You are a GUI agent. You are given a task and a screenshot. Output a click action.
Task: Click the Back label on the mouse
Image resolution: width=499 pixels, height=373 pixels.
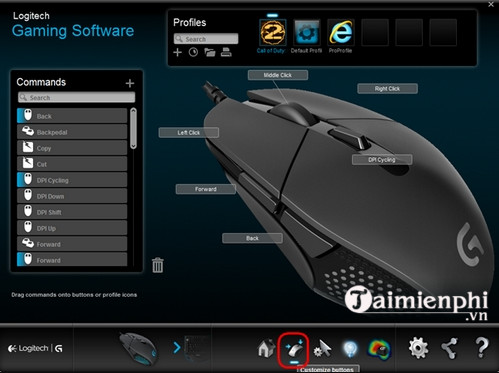click(x=252, y=238)
